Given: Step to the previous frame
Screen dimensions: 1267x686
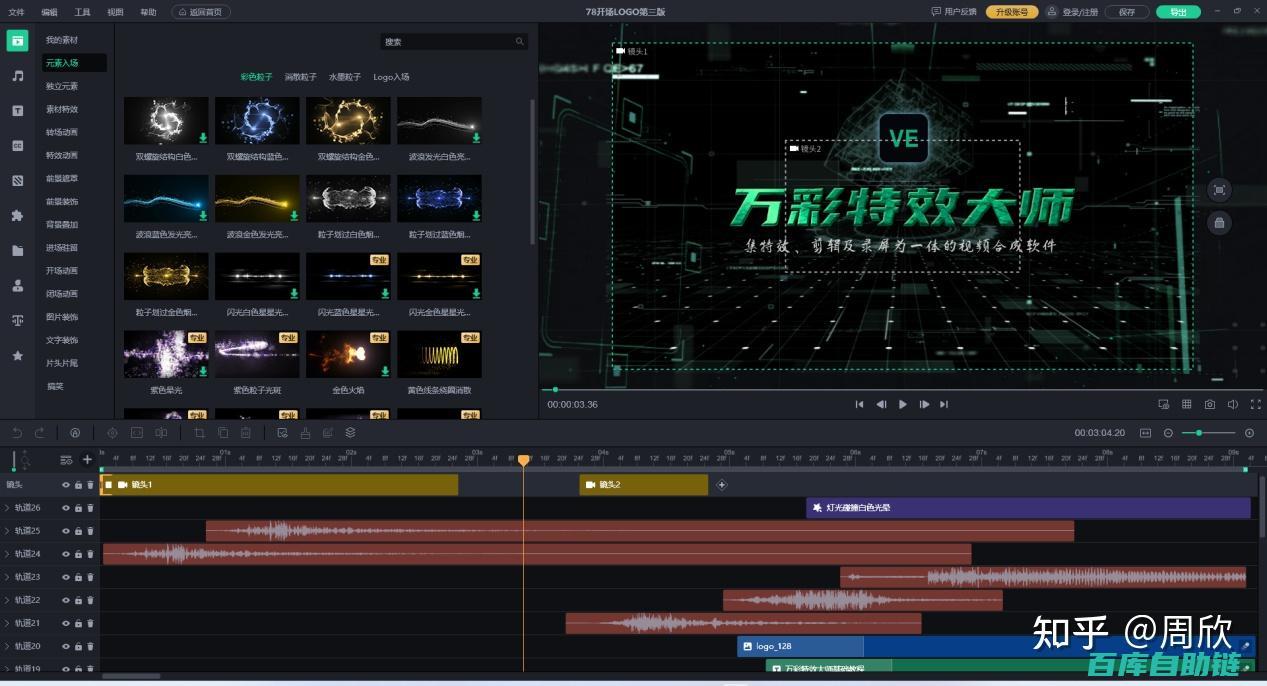Looking at the screenshot, I should (881, 404).
